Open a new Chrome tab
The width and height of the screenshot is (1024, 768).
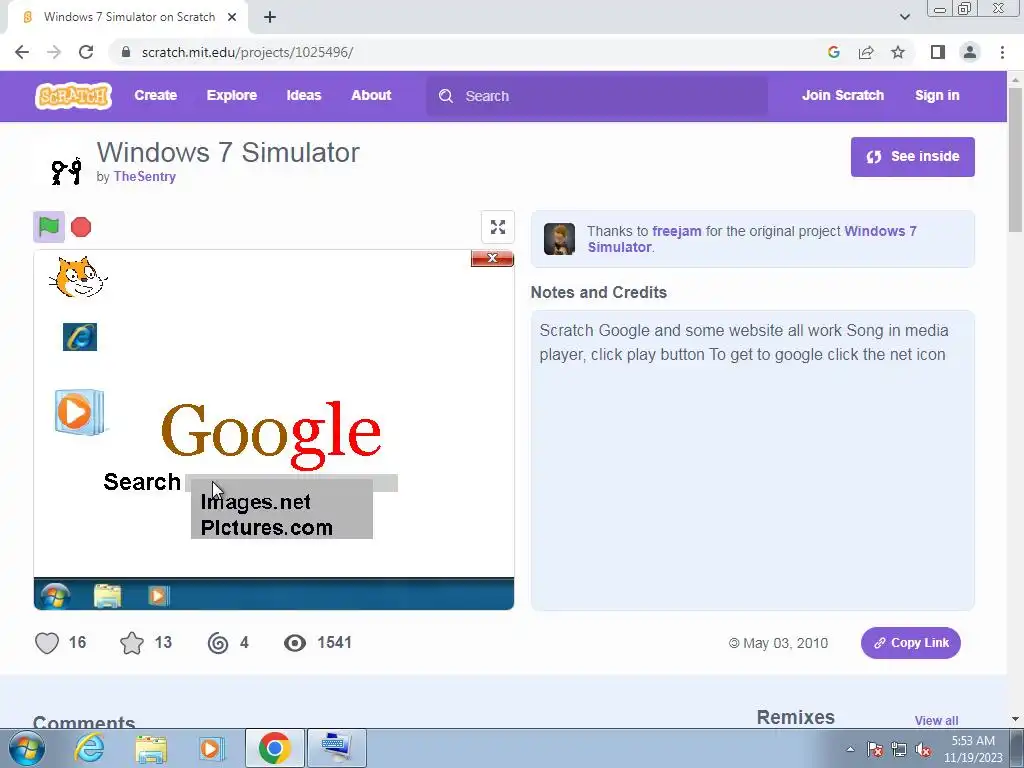coord(270,17)
